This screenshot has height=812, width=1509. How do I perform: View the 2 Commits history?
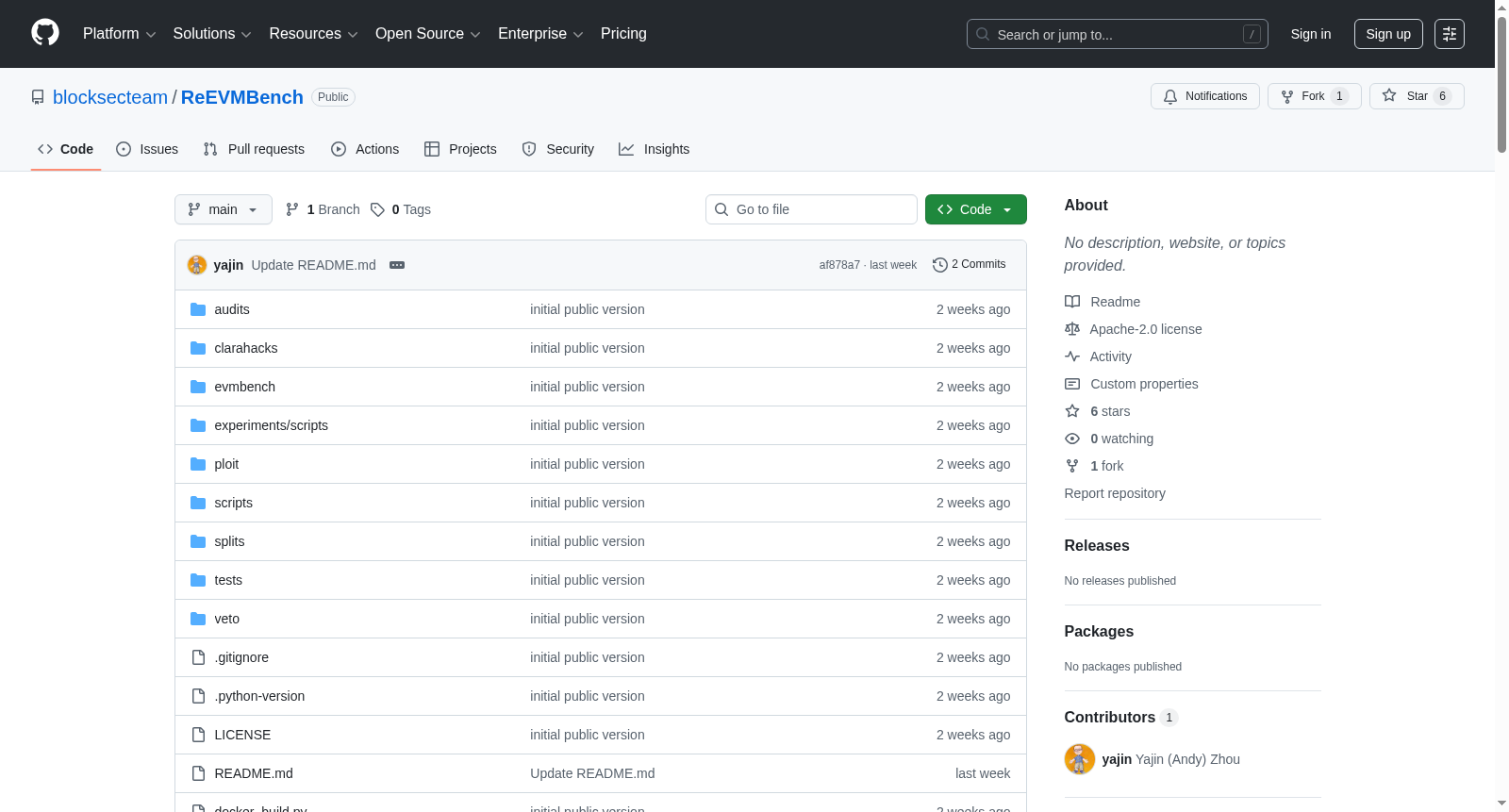[969, 265]
